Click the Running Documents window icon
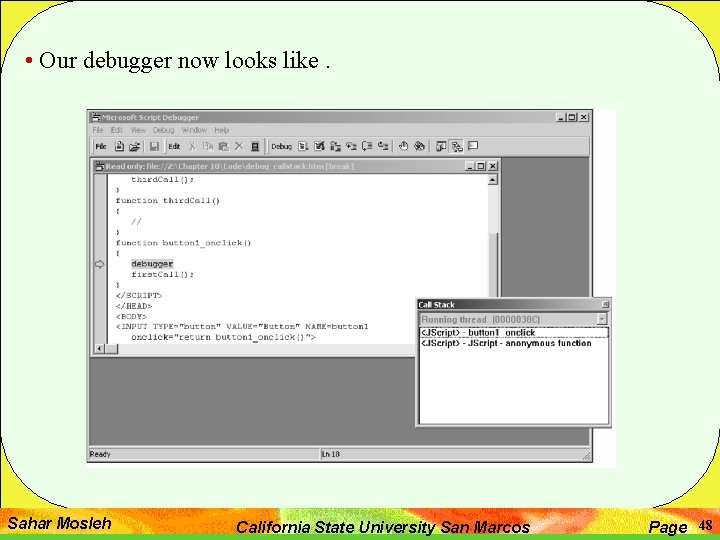Screen dimensions: 720x540 (441, 146)
